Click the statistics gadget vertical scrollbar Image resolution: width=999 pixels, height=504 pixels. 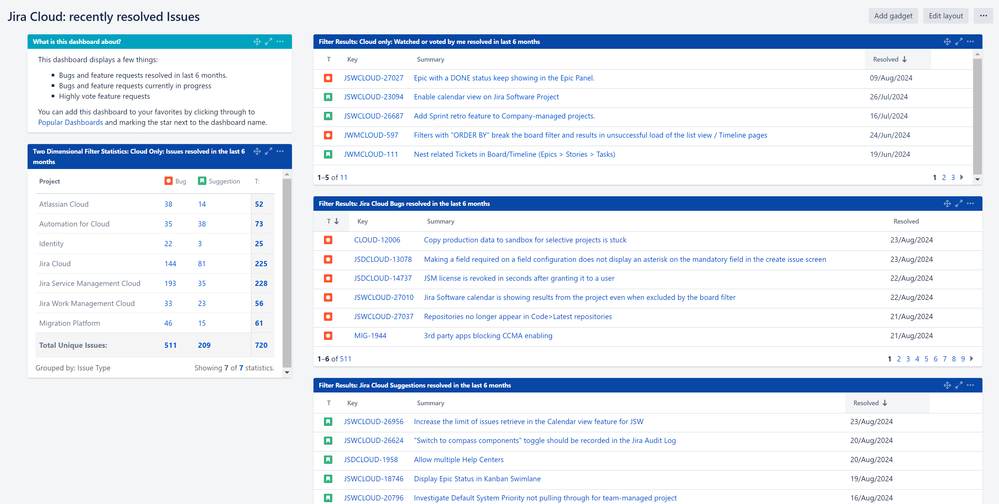click(x=287, y=273)
